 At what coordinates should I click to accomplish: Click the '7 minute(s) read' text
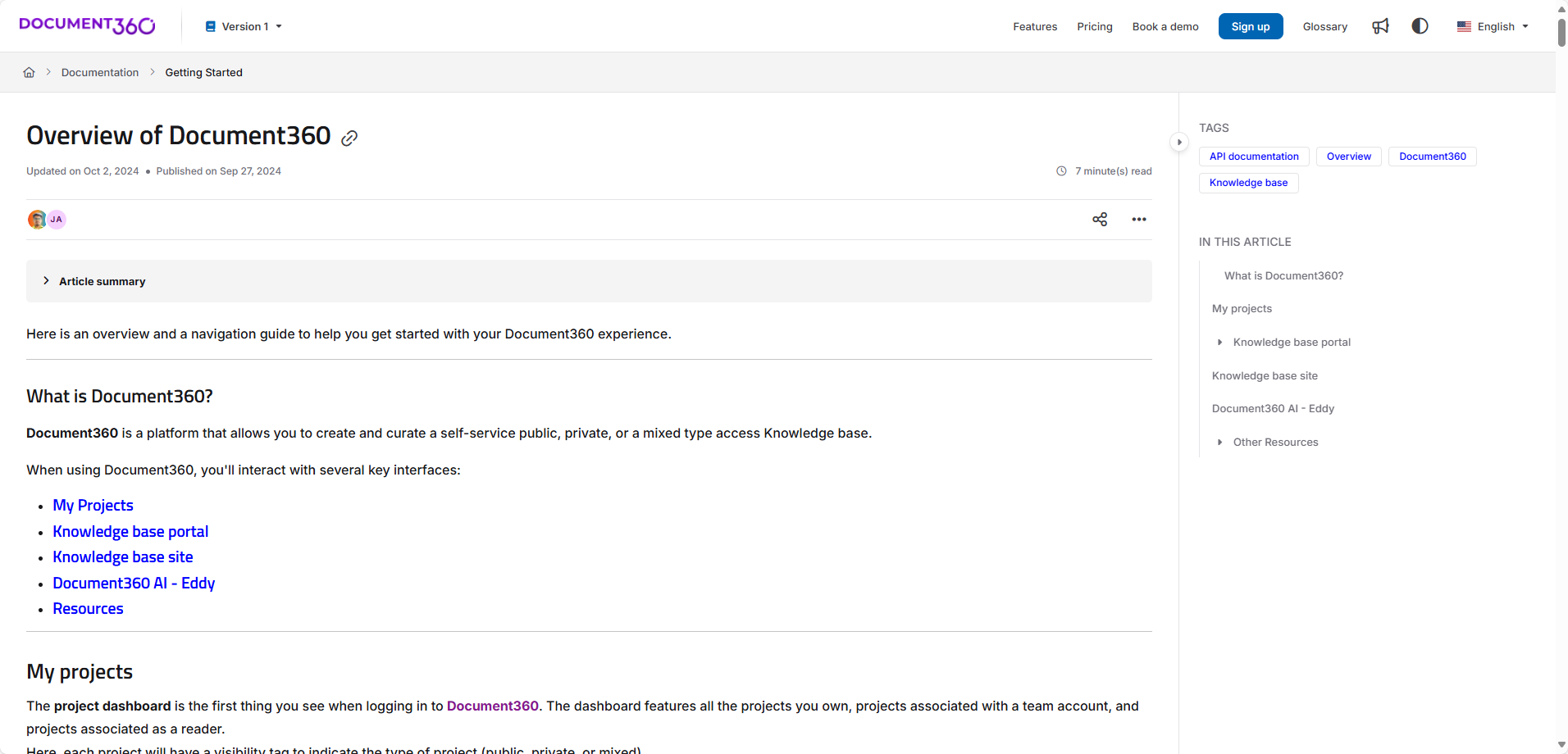pyautogui.click(x=1113, y=171)
